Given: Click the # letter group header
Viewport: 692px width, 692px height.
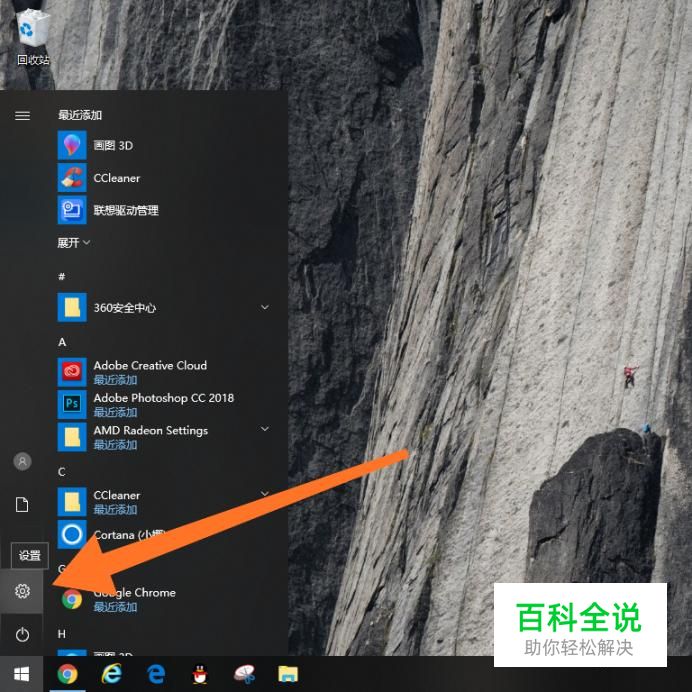Looking at the screenshot, I should [62, 276].
